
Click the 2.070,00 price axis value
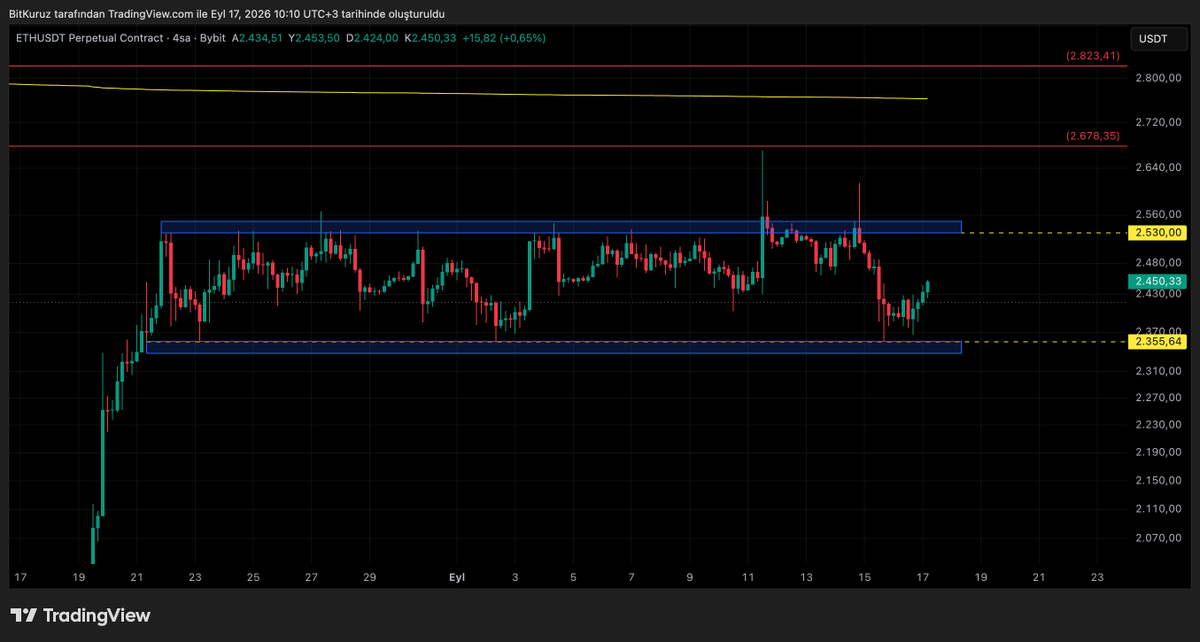point(1157,538)
